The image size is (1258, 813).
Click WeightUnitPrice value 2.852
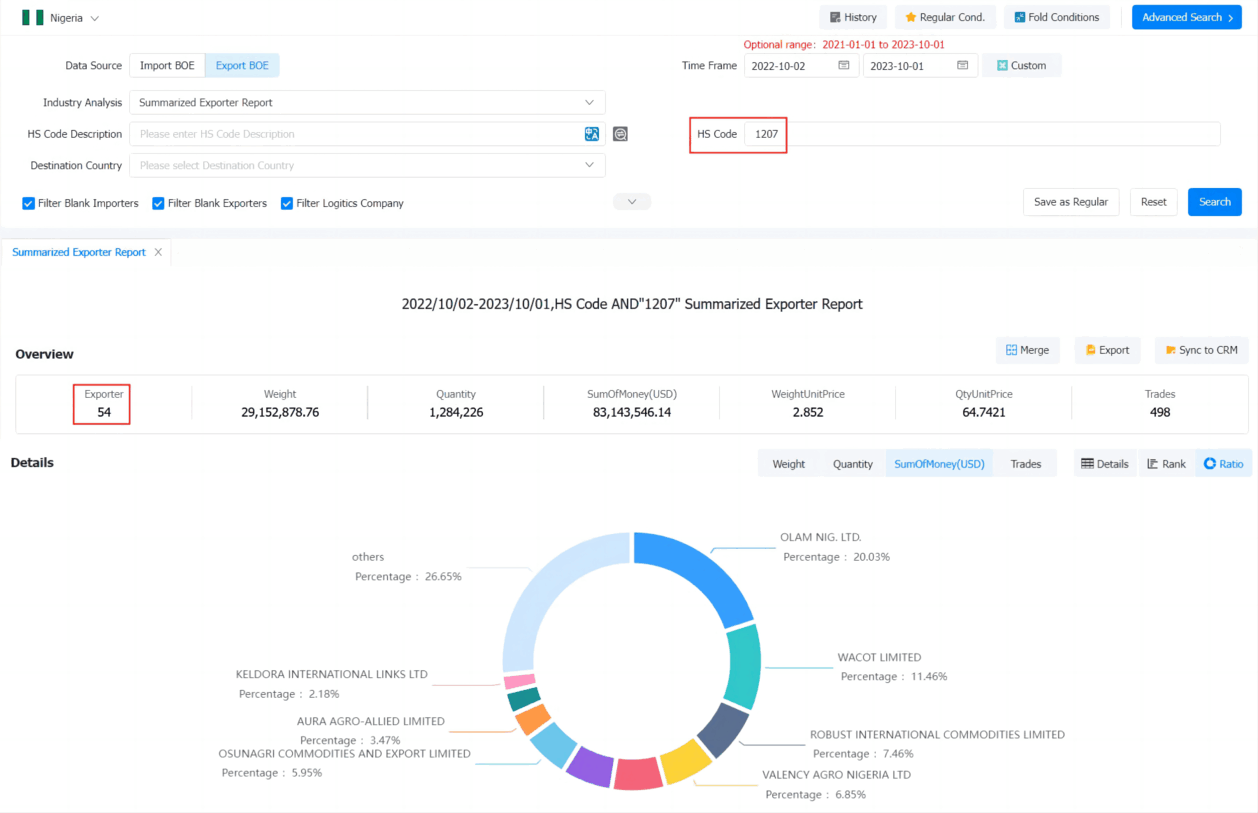(x=808, y=412)
